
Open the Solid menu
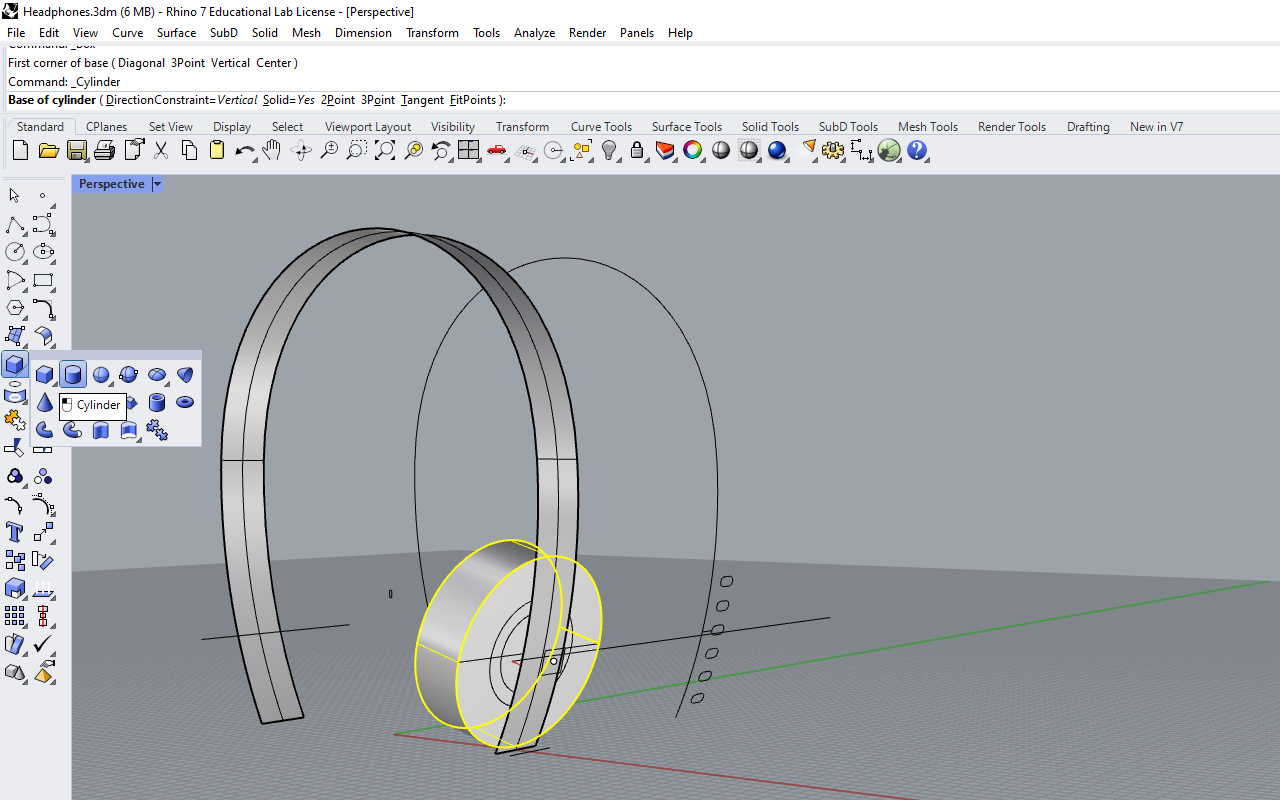[265, 33]
